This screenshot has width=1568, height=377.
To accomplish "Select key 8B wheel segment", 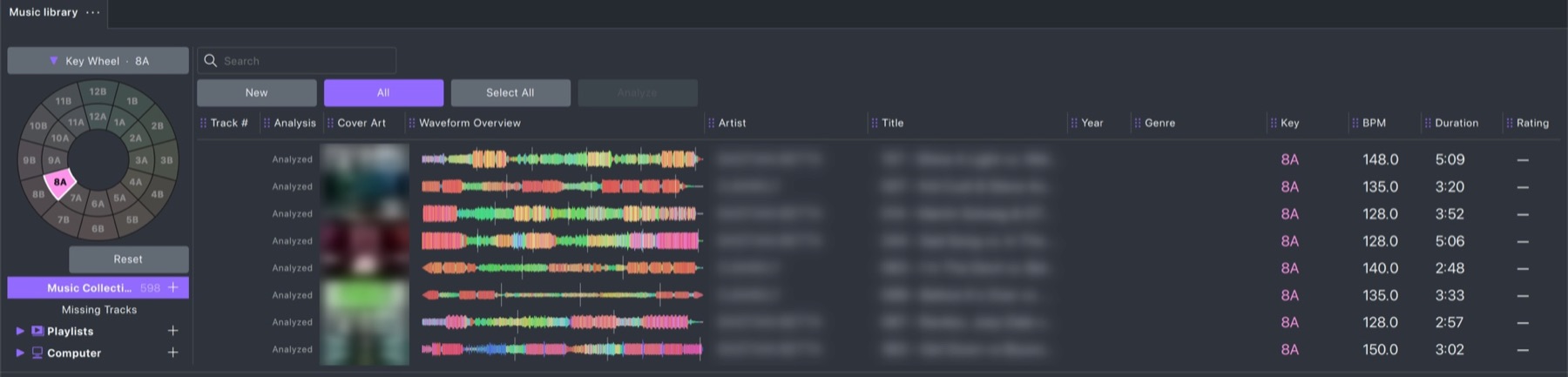I will coord(38,194).
